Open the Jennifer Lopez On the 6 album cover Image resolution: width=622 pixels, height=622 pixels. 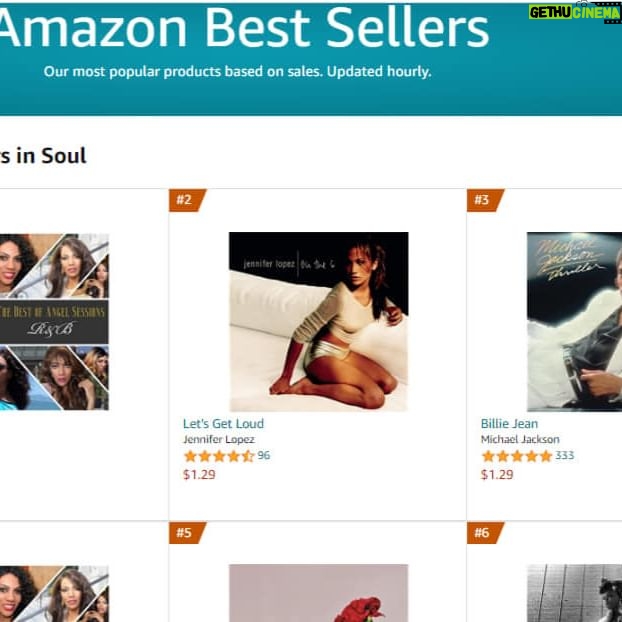click(318, 321)
